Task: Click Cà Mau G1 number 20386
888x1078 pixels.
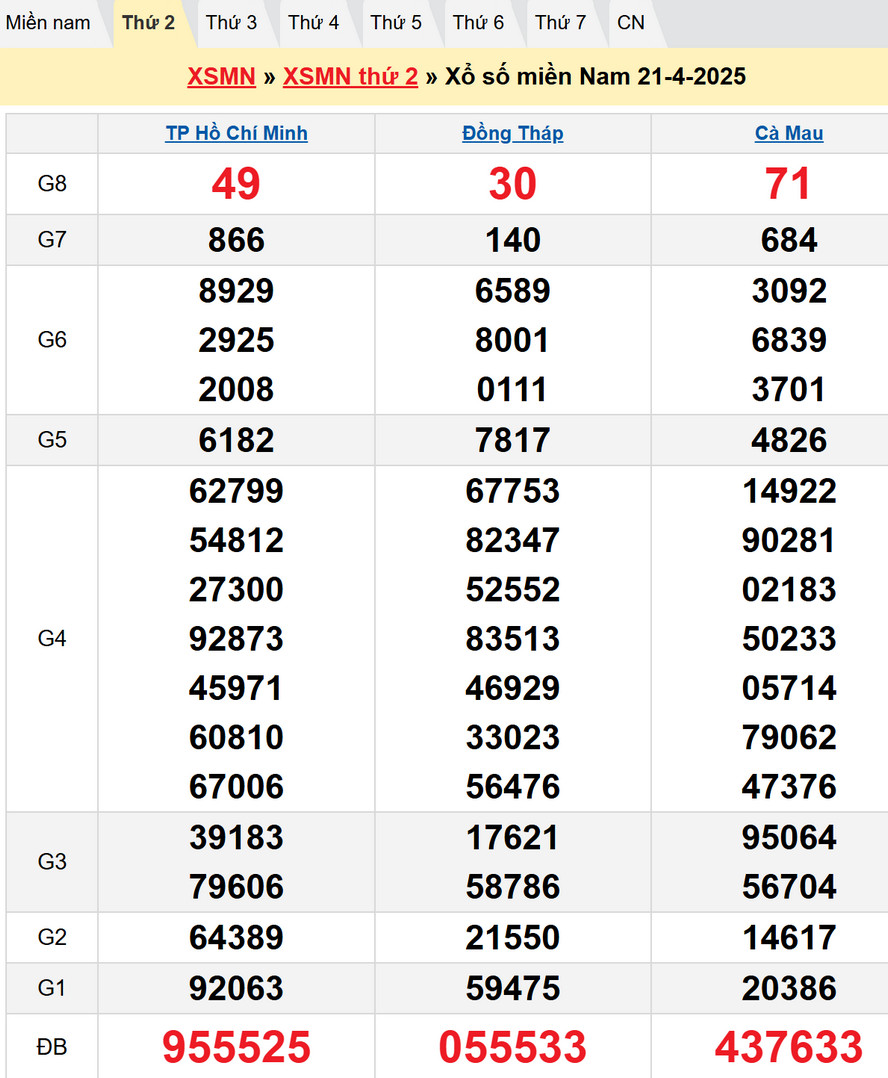Action: [789, 989]
